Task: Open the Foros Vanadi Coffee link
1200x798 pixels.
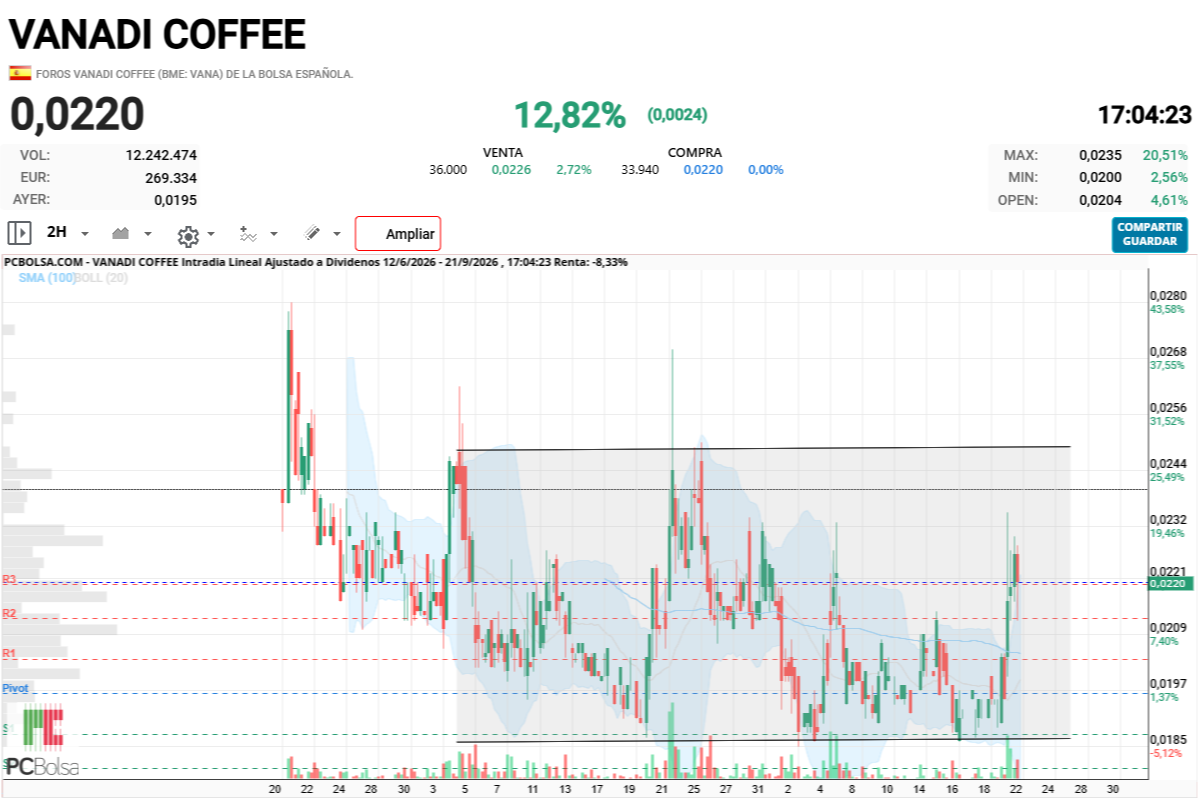Action: coord(194,74)
